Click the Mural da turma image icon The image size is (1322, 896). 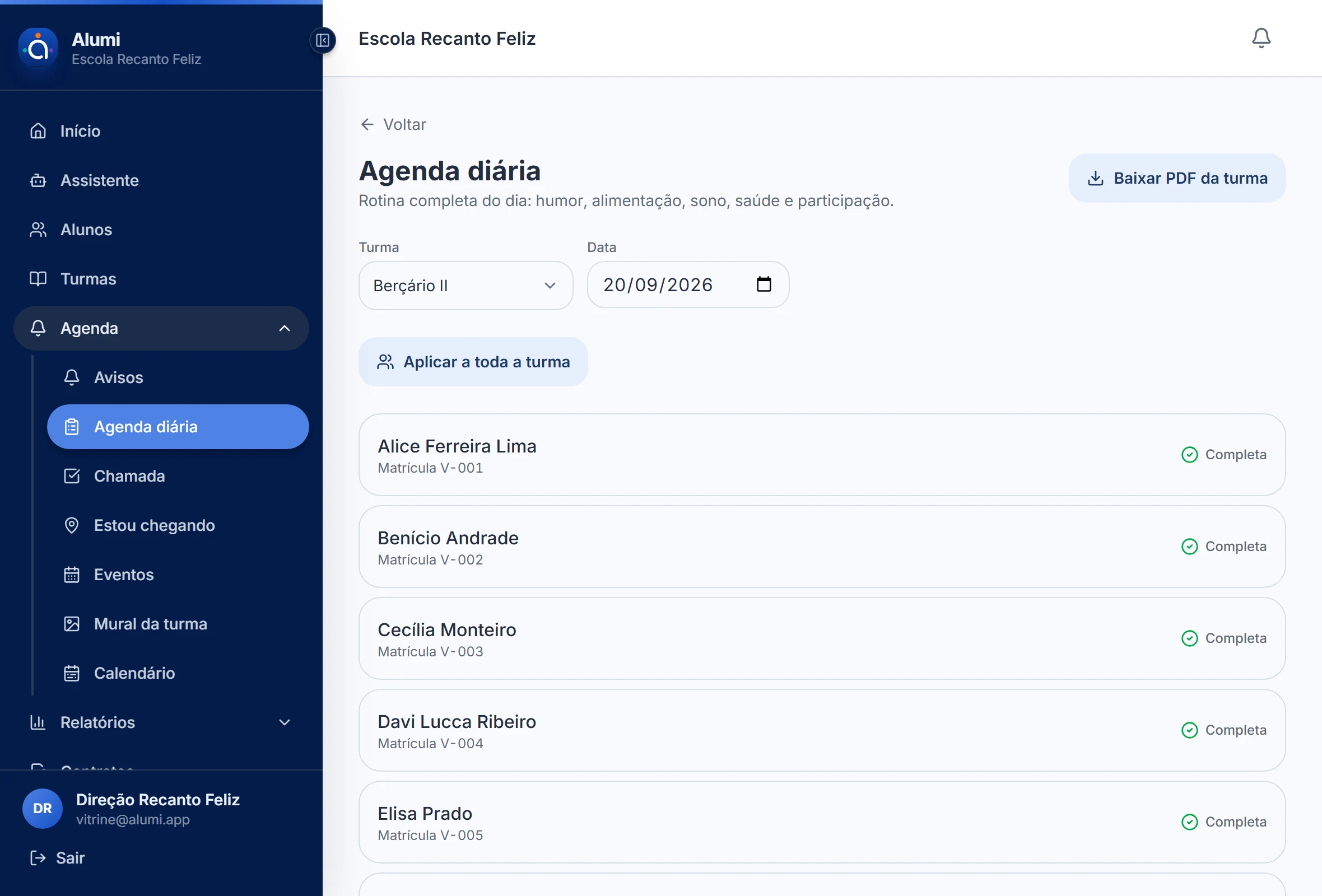tap(72, 624)
